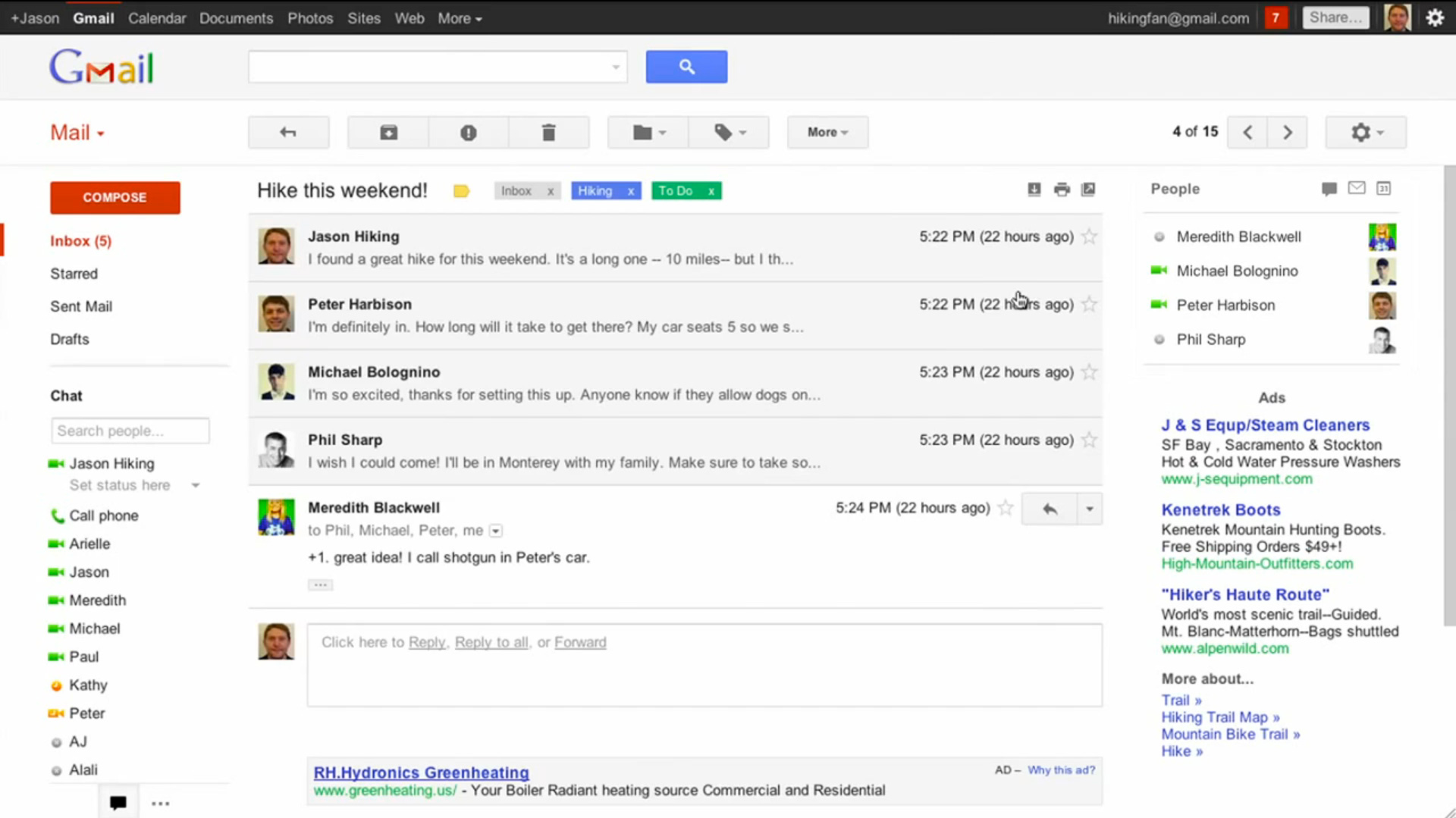Click the COMPOSE button
This screenshot has height=818, width=1456.
click(x=115, y=197)
